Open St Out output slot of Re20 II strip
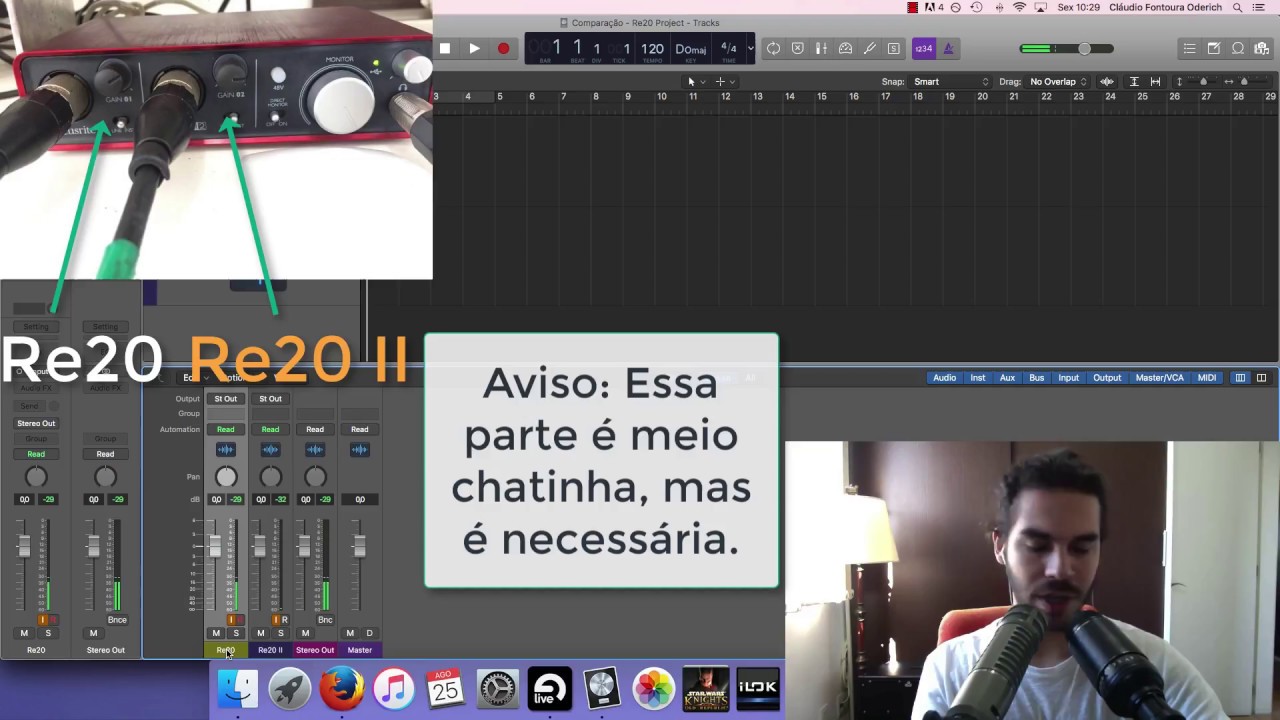1280x720 pixels. click(x=270, y=399)
